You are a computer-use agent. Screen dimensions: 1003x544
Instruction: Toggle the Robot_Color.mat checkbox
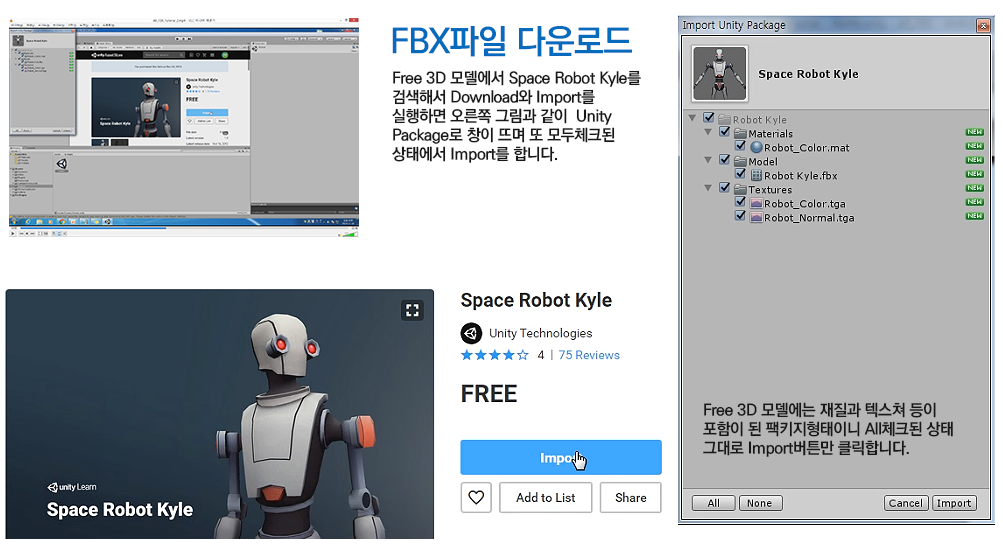(x=740, y=145)
